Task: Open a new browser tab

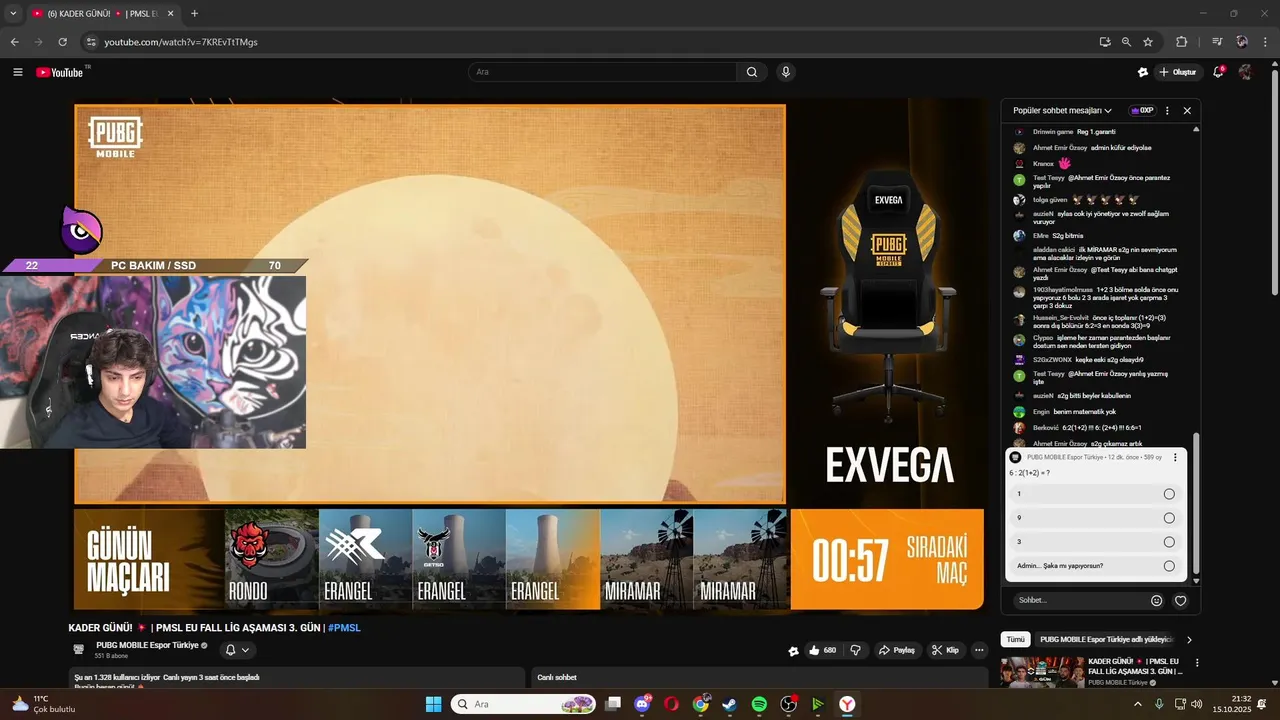Action: coord(194,13)
